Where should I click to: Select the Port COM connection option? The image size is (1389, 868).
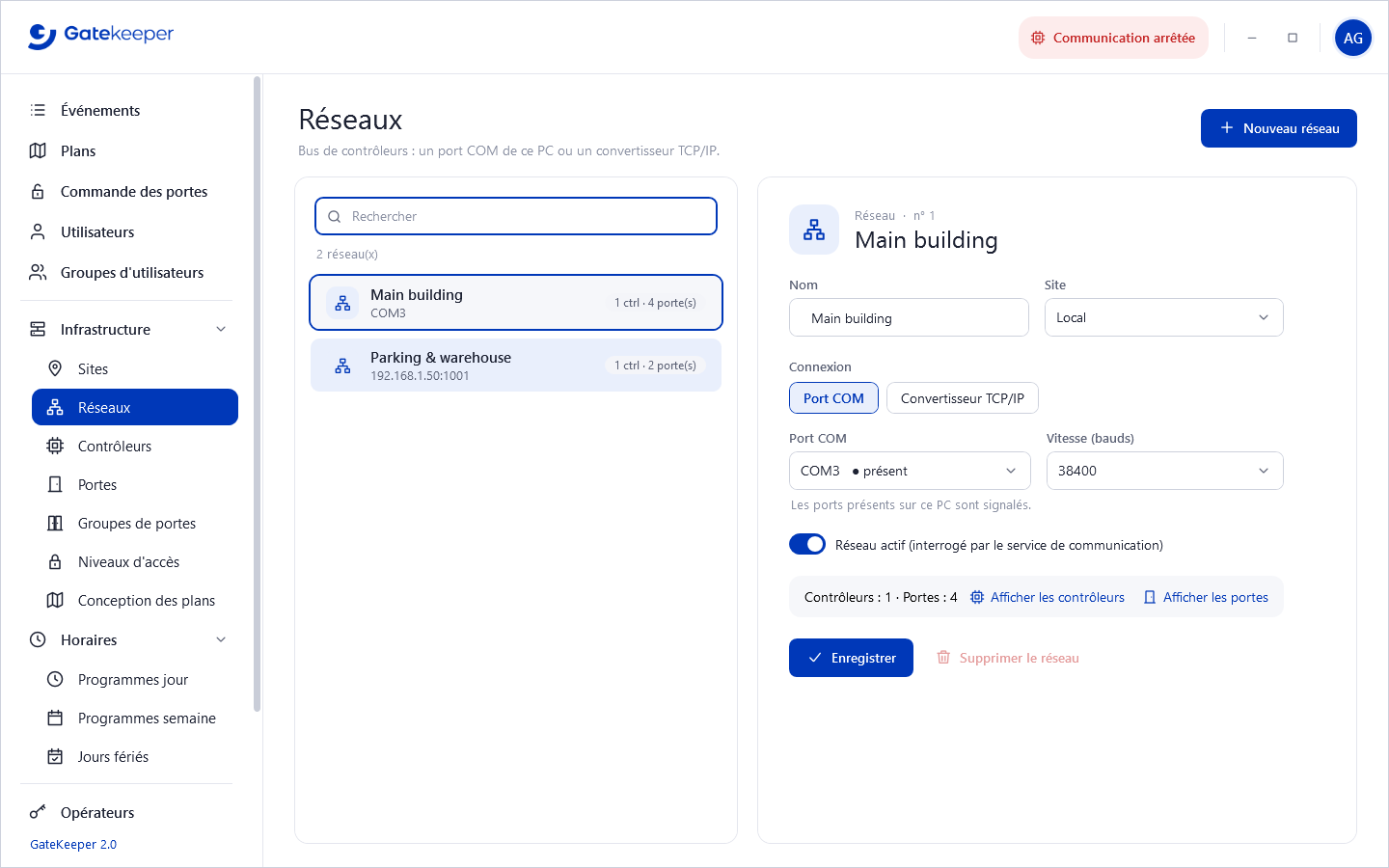[x=833, y=398]
